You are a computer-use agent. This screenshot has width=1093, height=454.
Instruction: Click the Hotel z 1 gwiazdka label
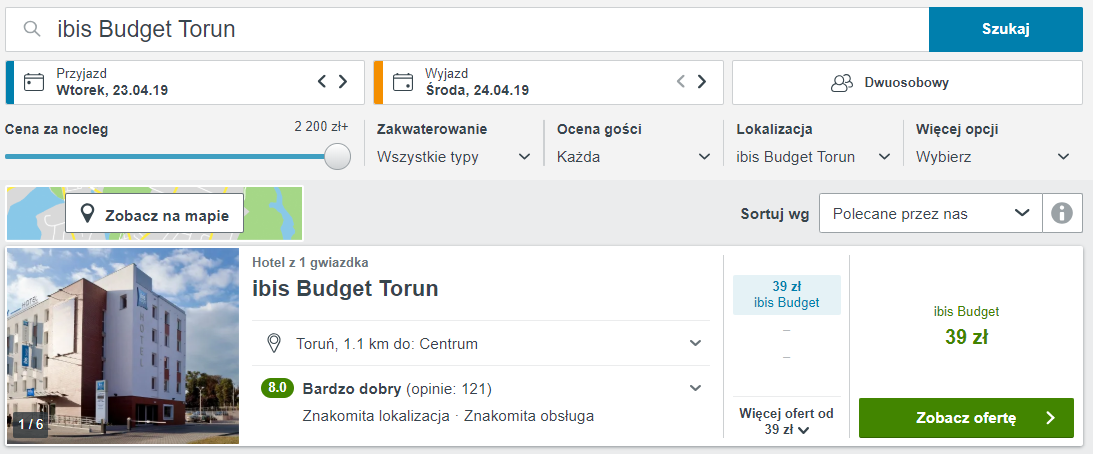[x=310, y=262]
